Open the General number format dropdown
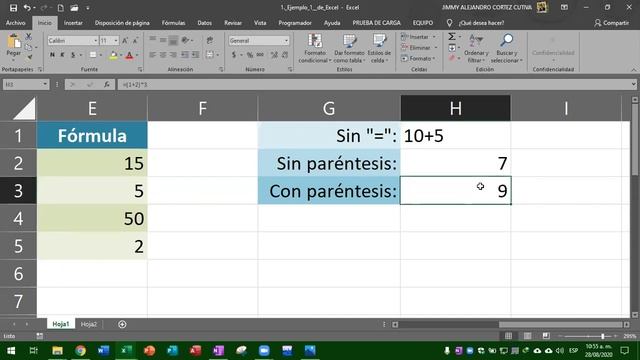This screenshot has width=640, height=360. point(286,40)
